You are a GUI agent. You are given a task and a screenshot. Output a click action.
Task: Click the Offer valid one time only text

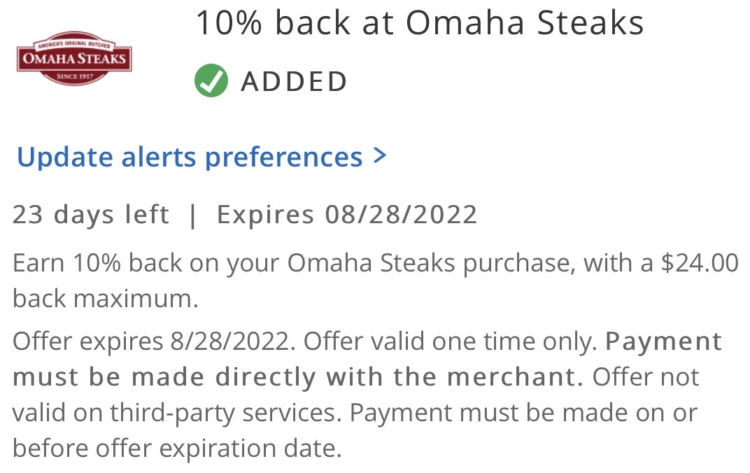[451, 341]
